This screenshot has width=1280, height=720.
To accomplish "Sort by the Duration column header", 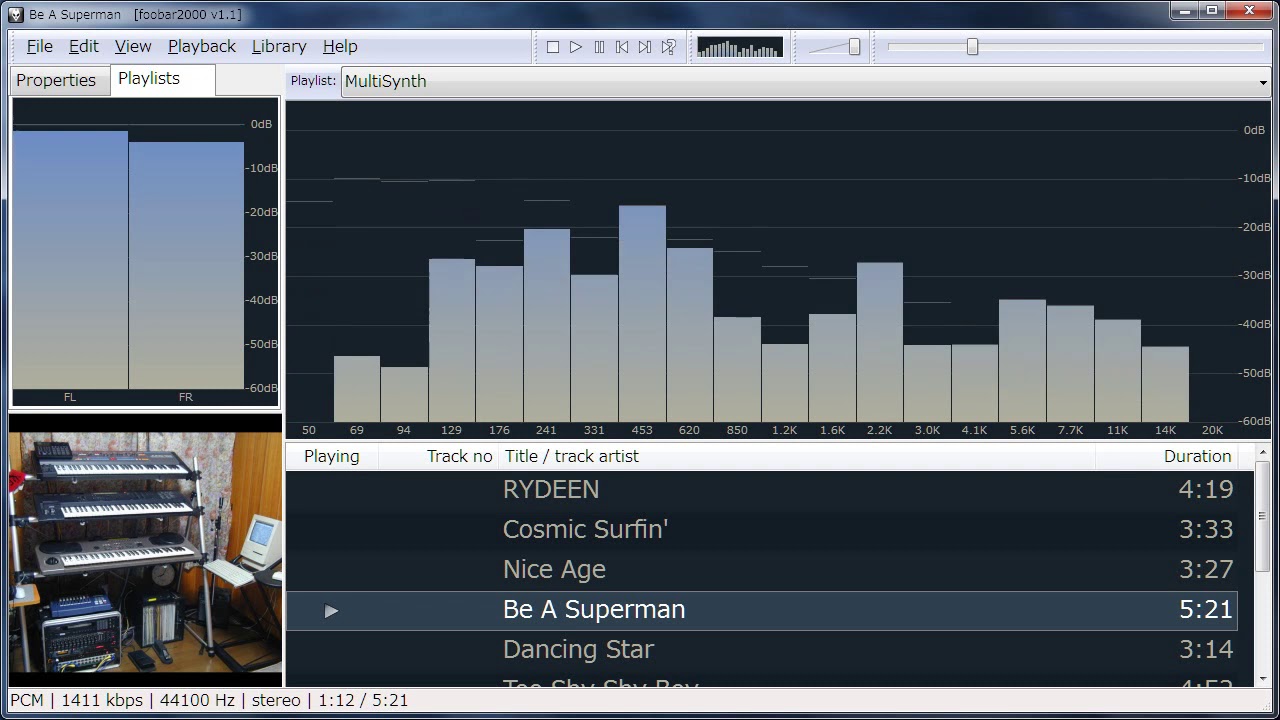I will coord(1166,456).
